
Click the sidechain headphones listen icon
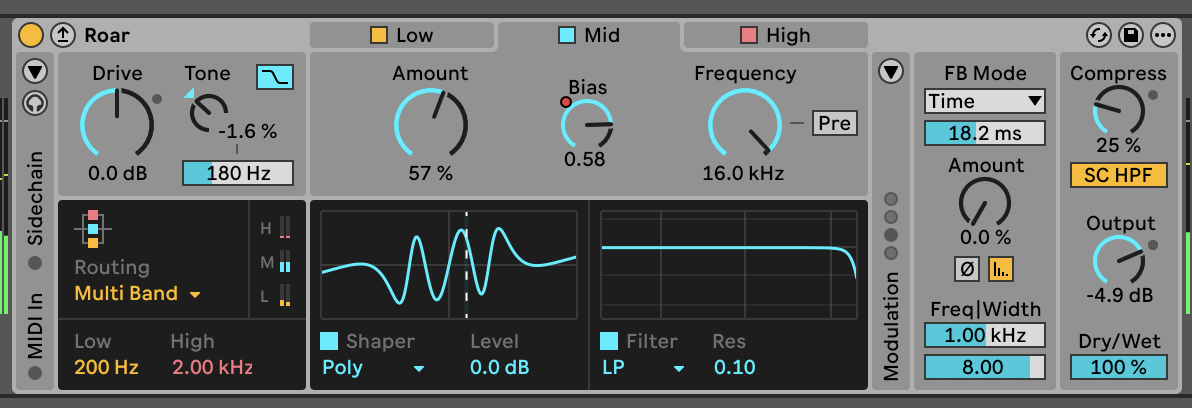(x=35, y=103)
